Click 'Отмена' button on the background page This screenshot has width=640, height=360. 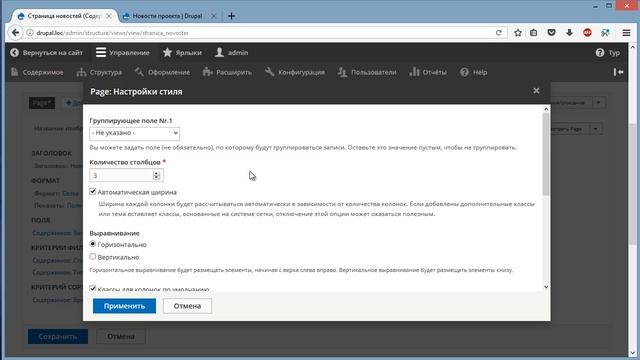tap(121, 337)
